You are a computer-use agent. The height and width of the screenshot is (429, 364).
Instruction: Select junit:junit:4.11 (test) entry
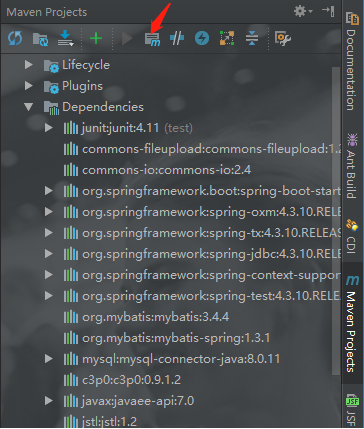137,128
